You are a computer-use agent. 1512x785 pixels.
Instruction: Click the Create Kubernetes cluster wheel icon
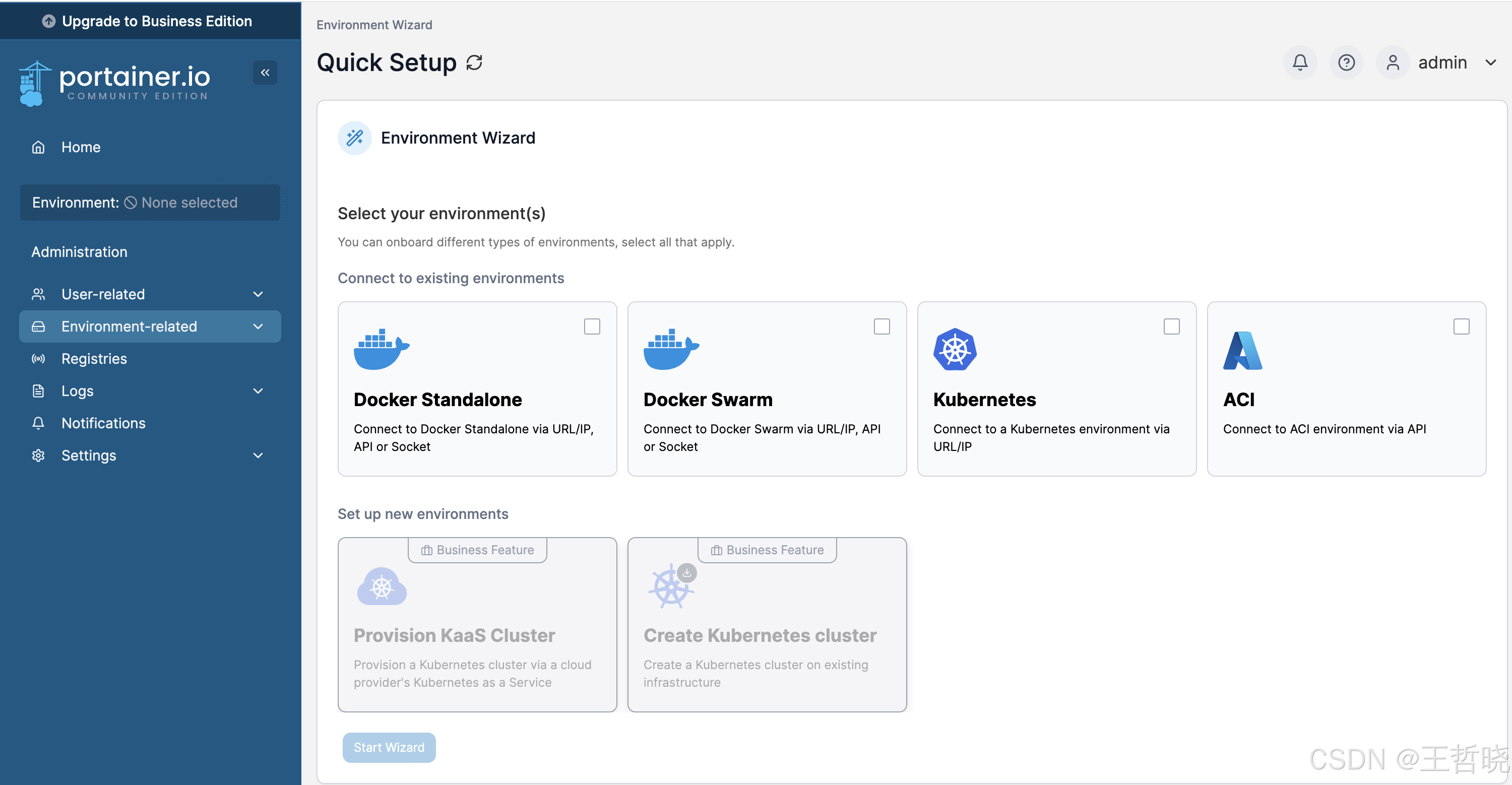point(672,585)
